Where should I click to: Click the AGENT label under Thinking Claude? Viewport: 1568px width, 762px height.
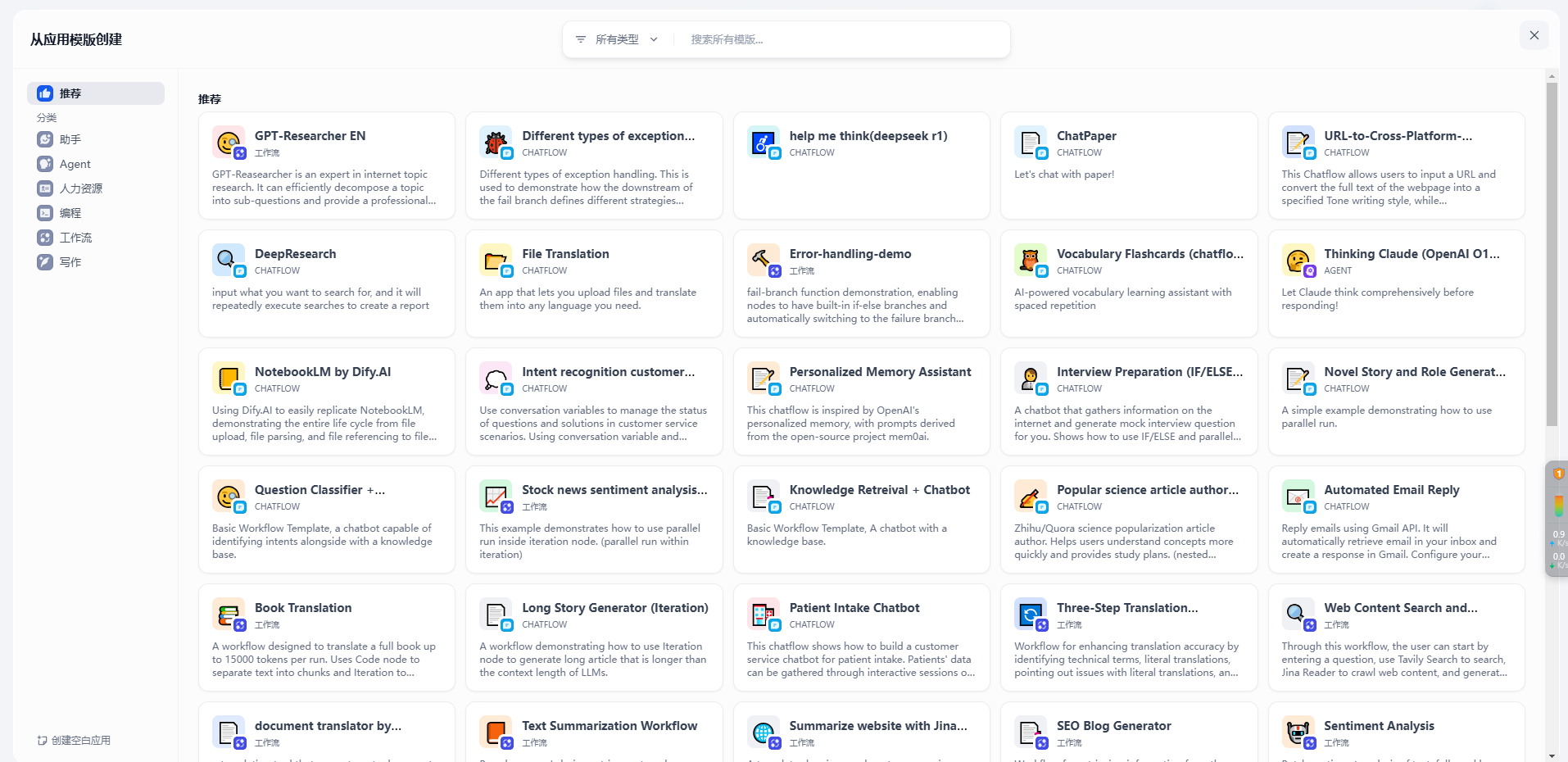(1338, 270)
